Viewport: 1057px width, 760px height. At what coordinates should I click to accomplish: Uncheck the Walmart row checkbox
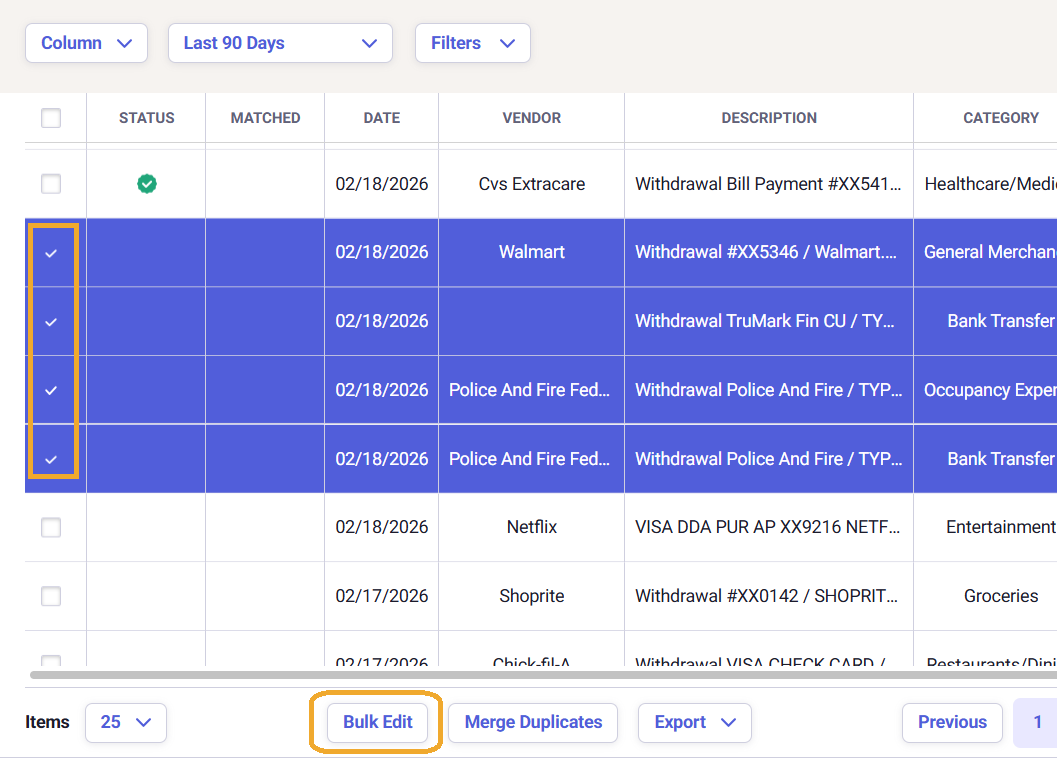point(51,253)
